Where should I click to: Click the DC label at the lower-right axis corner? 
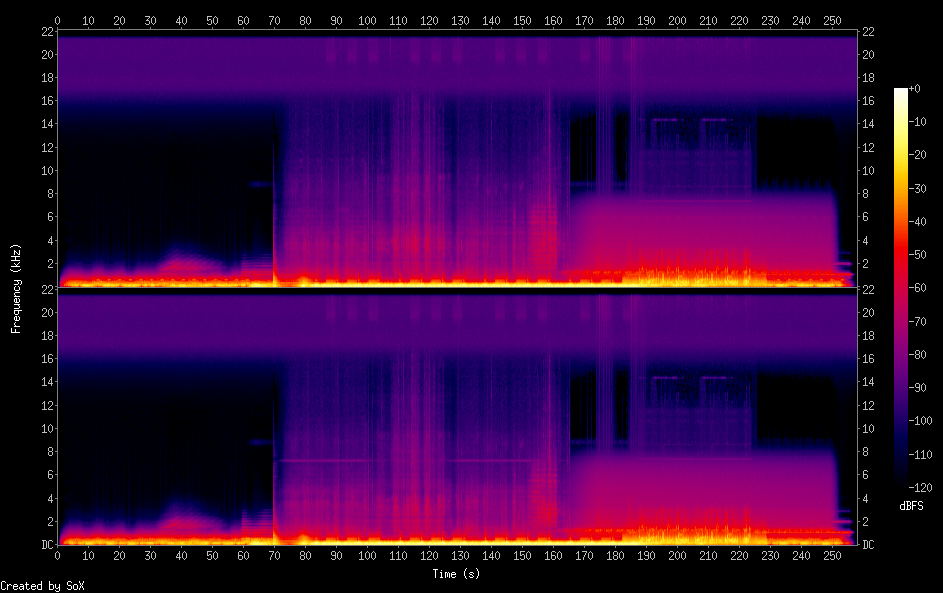(868, 545)
